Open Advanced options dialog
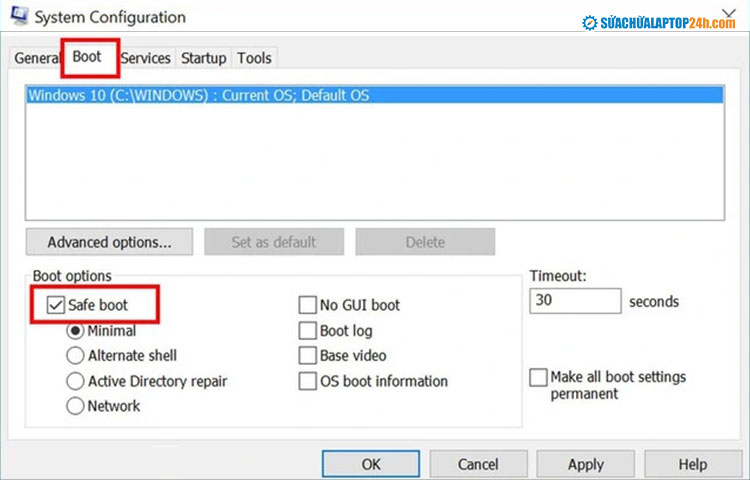The height and width of the screenshot is (480, 750). [109, 242]
